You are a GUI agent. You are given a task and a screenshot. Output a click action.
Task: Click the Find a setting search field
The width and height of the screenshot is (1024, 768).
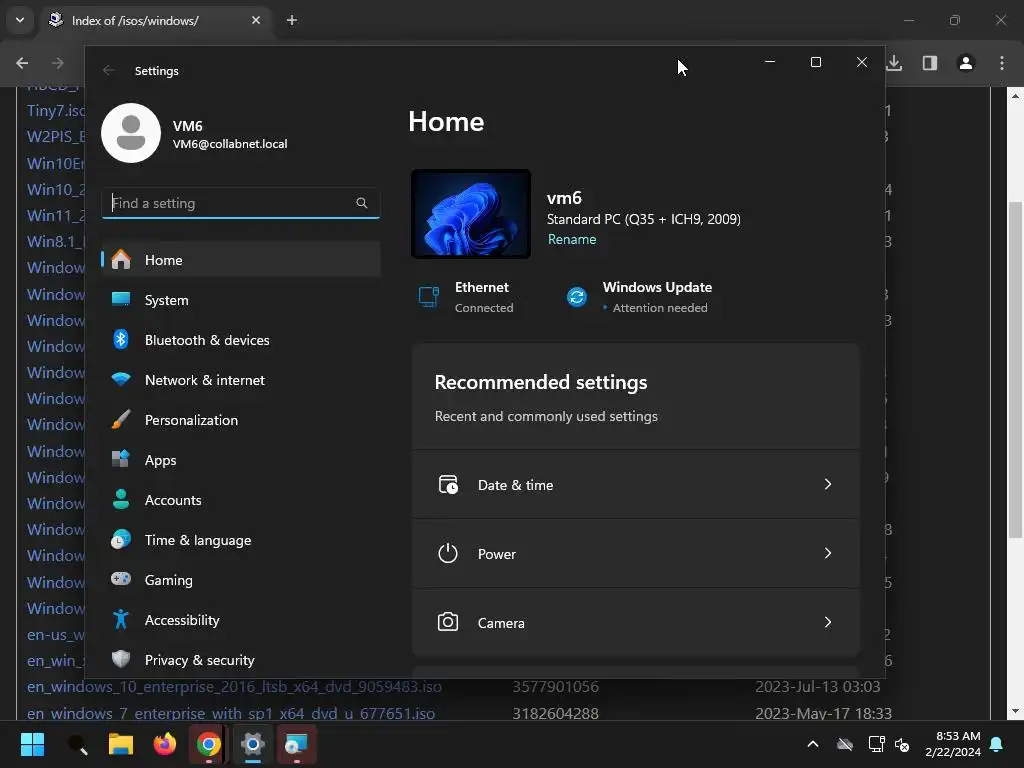(x=241, y=203)
